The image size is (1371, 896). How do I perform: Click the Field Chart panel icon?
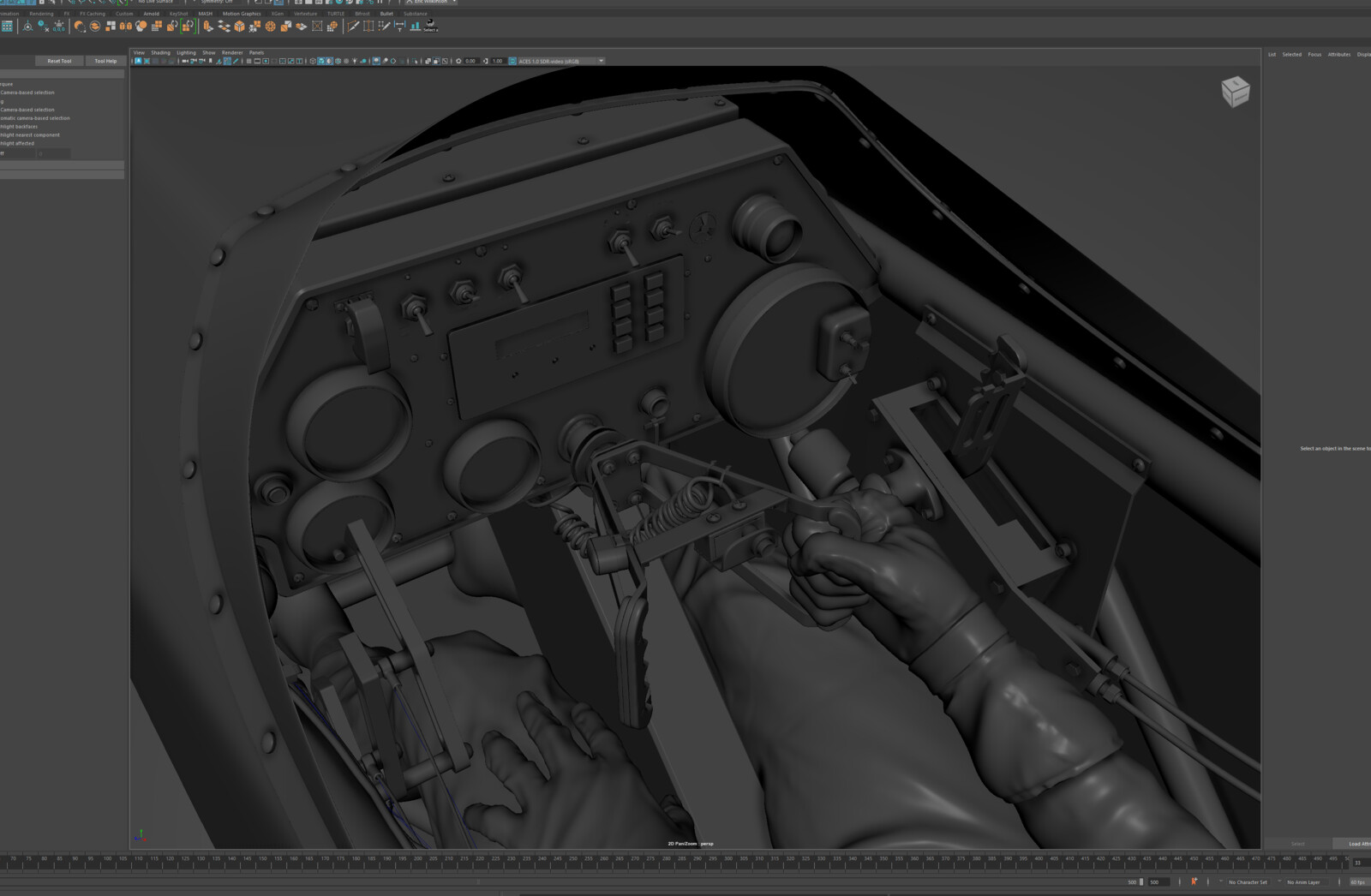283,61
